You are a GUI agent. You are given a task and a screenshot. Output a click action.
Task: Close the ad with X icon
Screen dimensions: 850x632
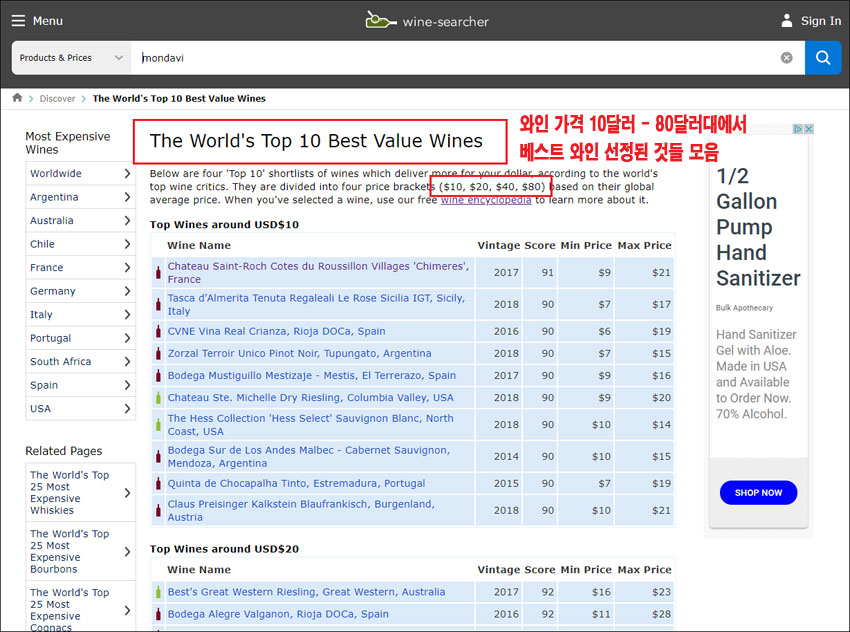click(x=808, y=129)
